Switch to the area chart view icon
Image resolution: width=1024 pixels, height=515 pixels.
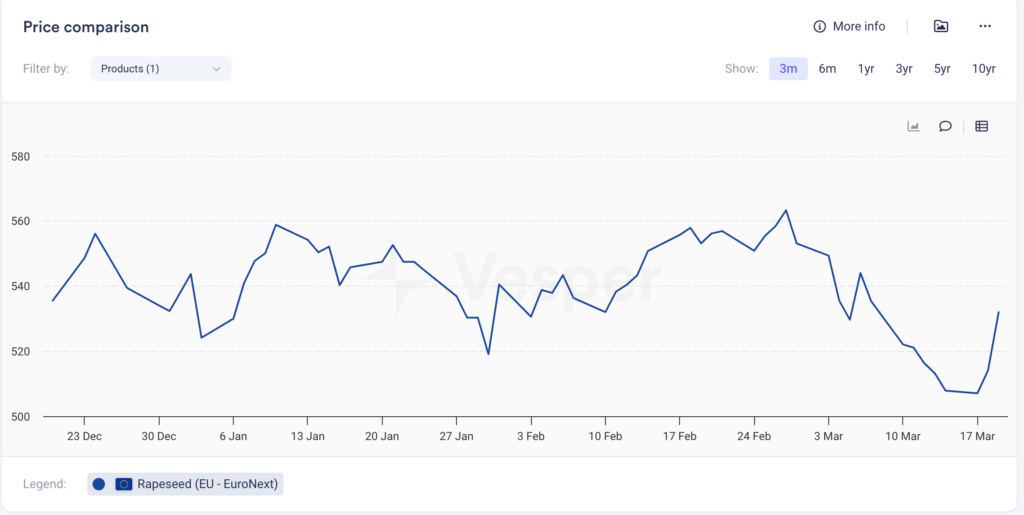(x=913, y=127)
